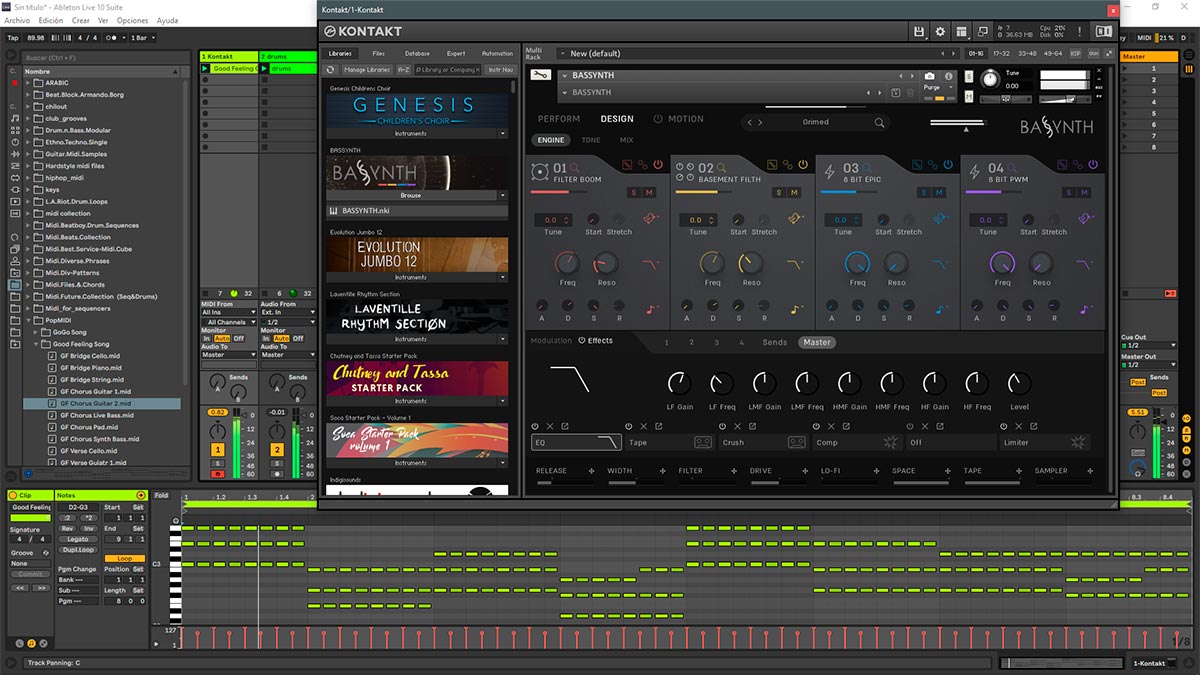The height and width of the screenshot is (675, 1200).
Task: Click Grimed preset search magnifier
Action: point(880,122)
